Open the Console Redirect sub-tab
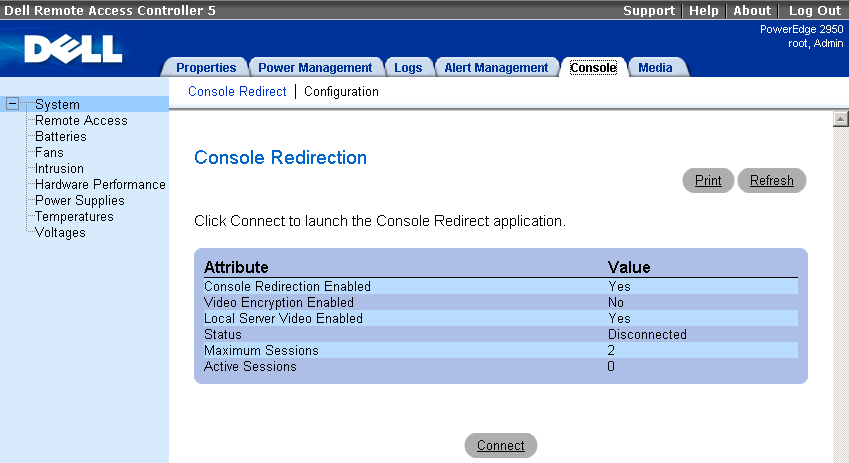 coord(237,91)
